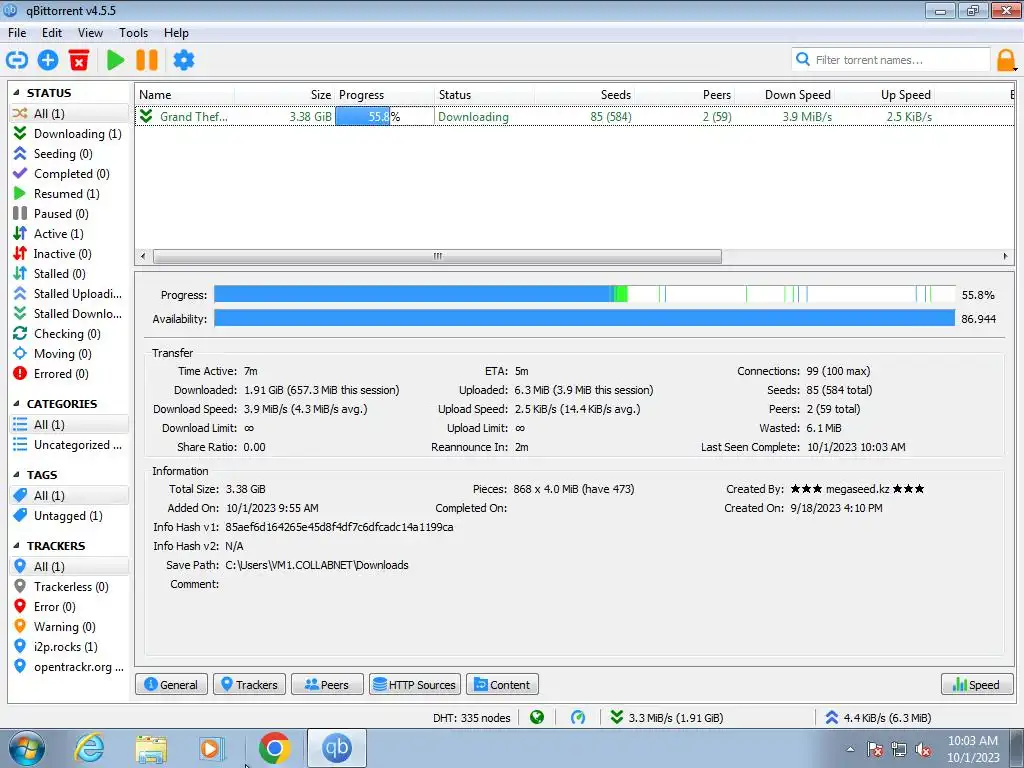Select Grand Theft torrent row

point(574,116)
